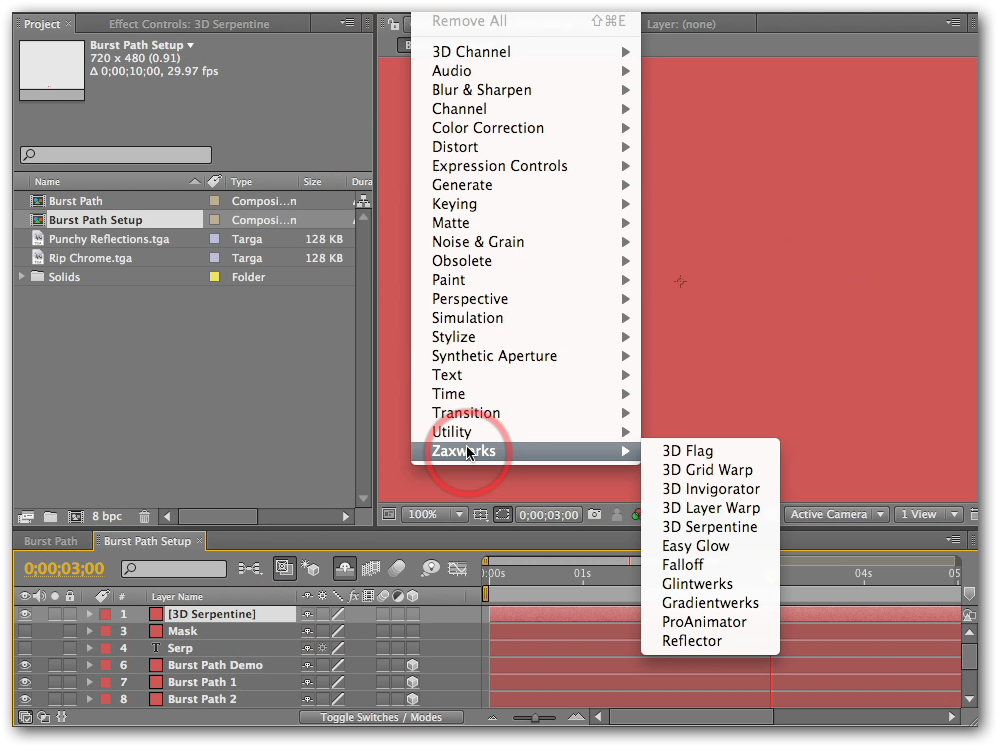Click the current time 0;00;03;00 in timeline
Viewport: 998px width, 747px height.
click(x=64, y=568)
